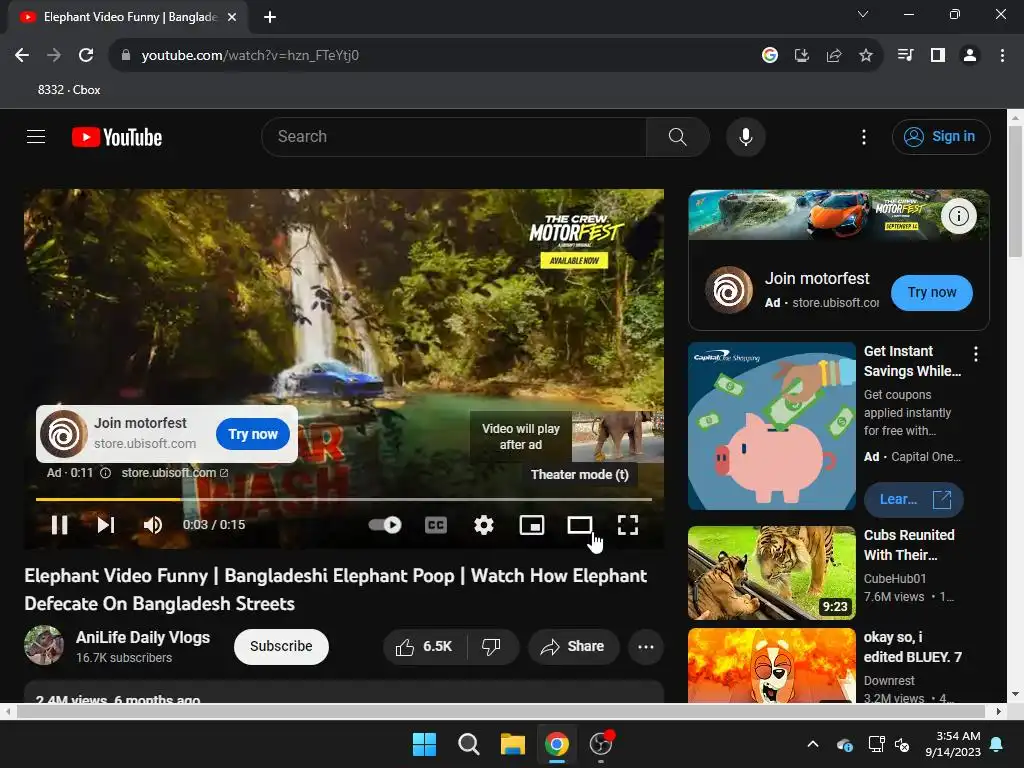Click the magnifier search button
This screenshot has height=768, width=1024.
point(678,136)
